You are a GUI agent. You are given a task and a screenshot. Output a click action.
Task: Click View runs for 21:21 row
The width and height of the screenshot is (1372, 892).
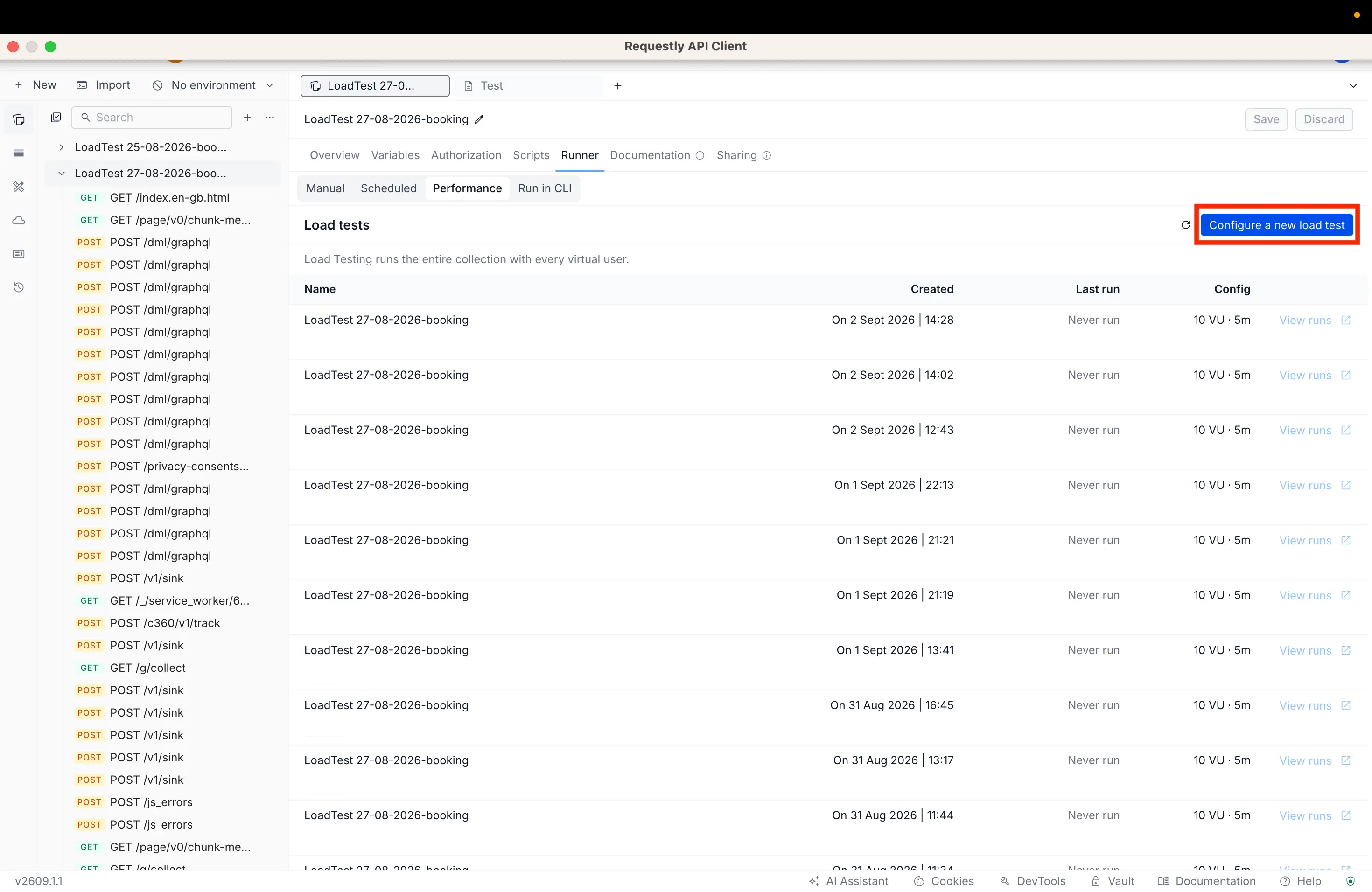1305,541
